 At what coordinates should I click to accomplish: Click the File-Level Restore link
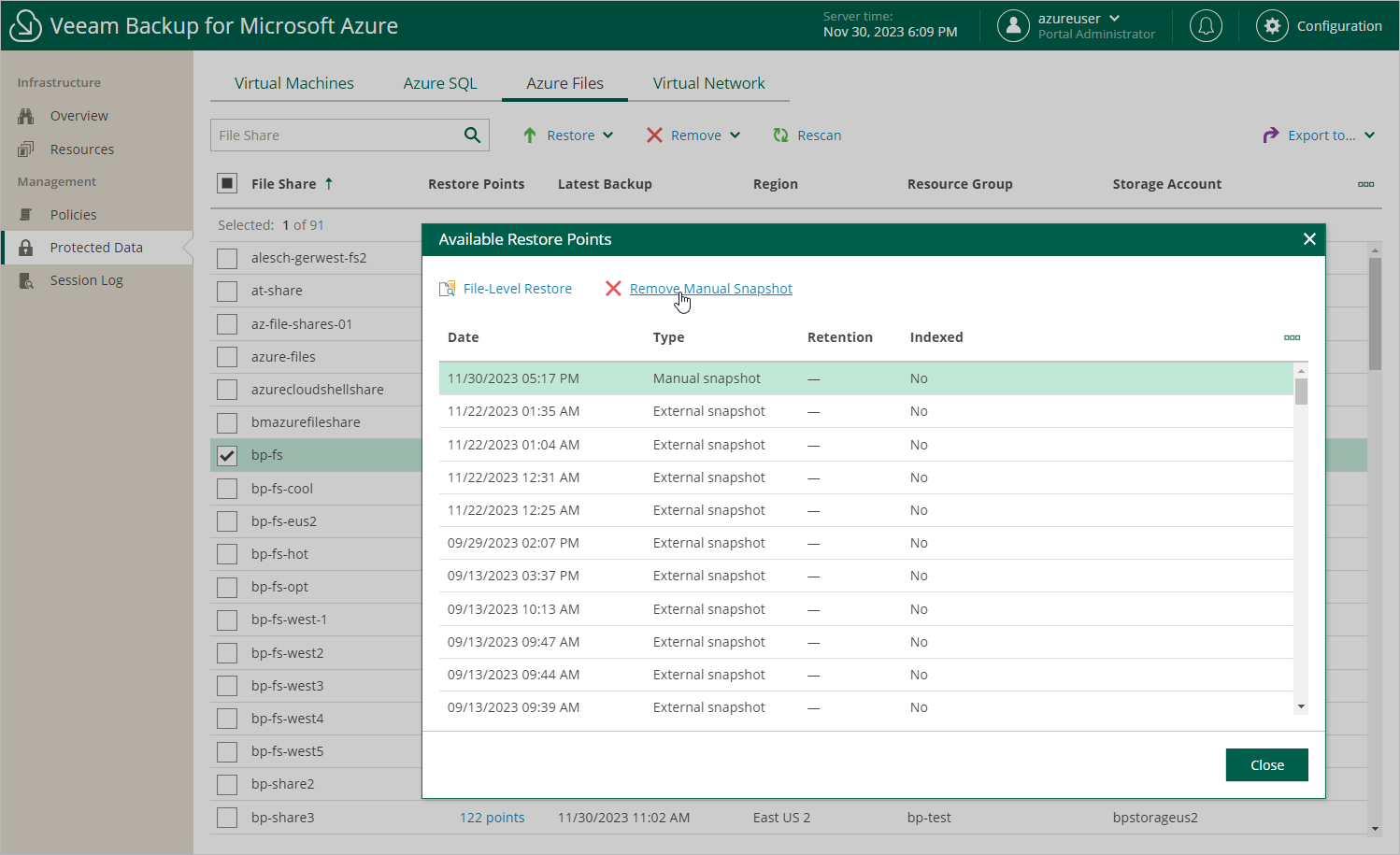(518, 289)
